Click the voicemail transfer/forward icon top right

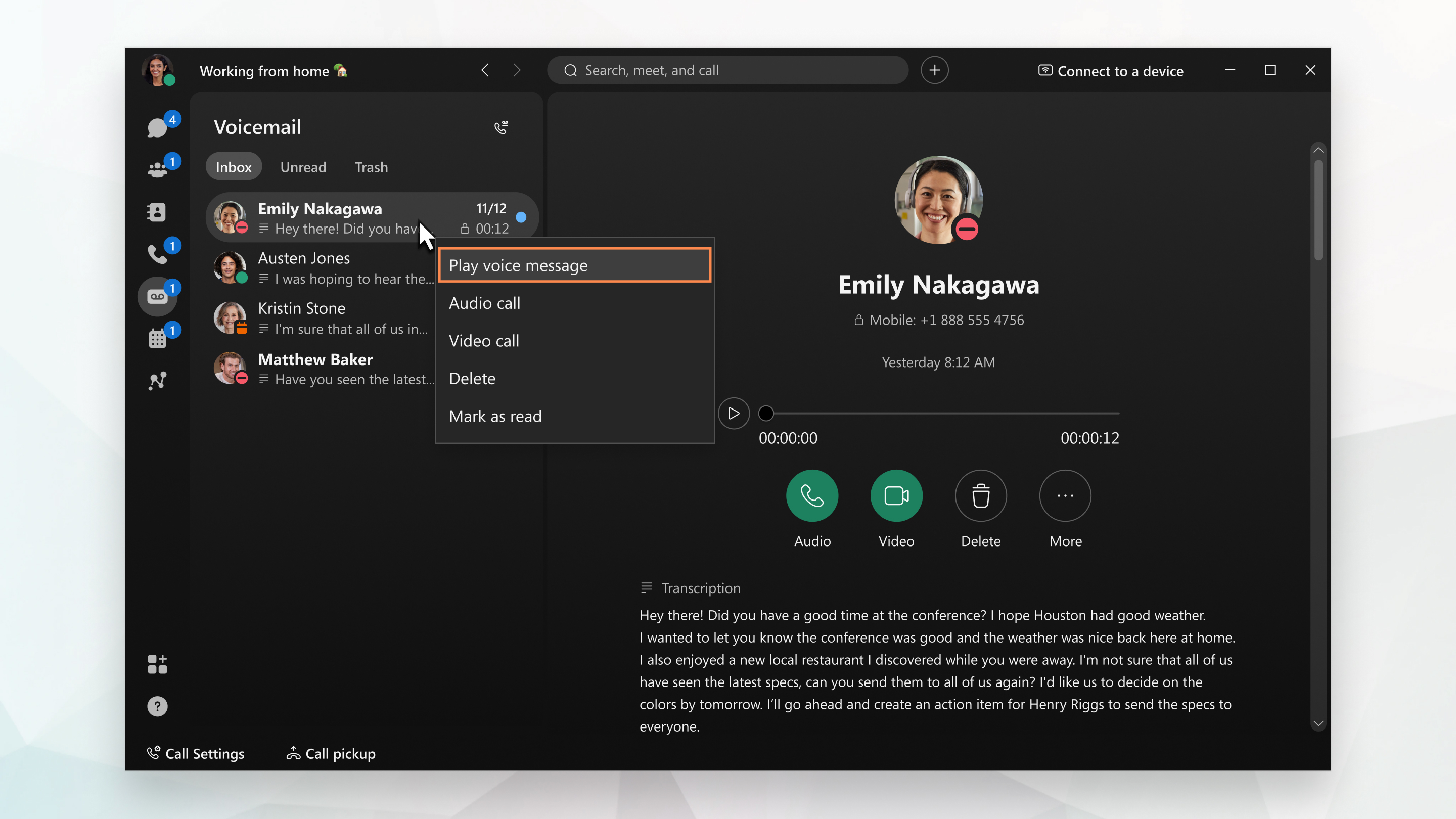[x=501, y=127]
